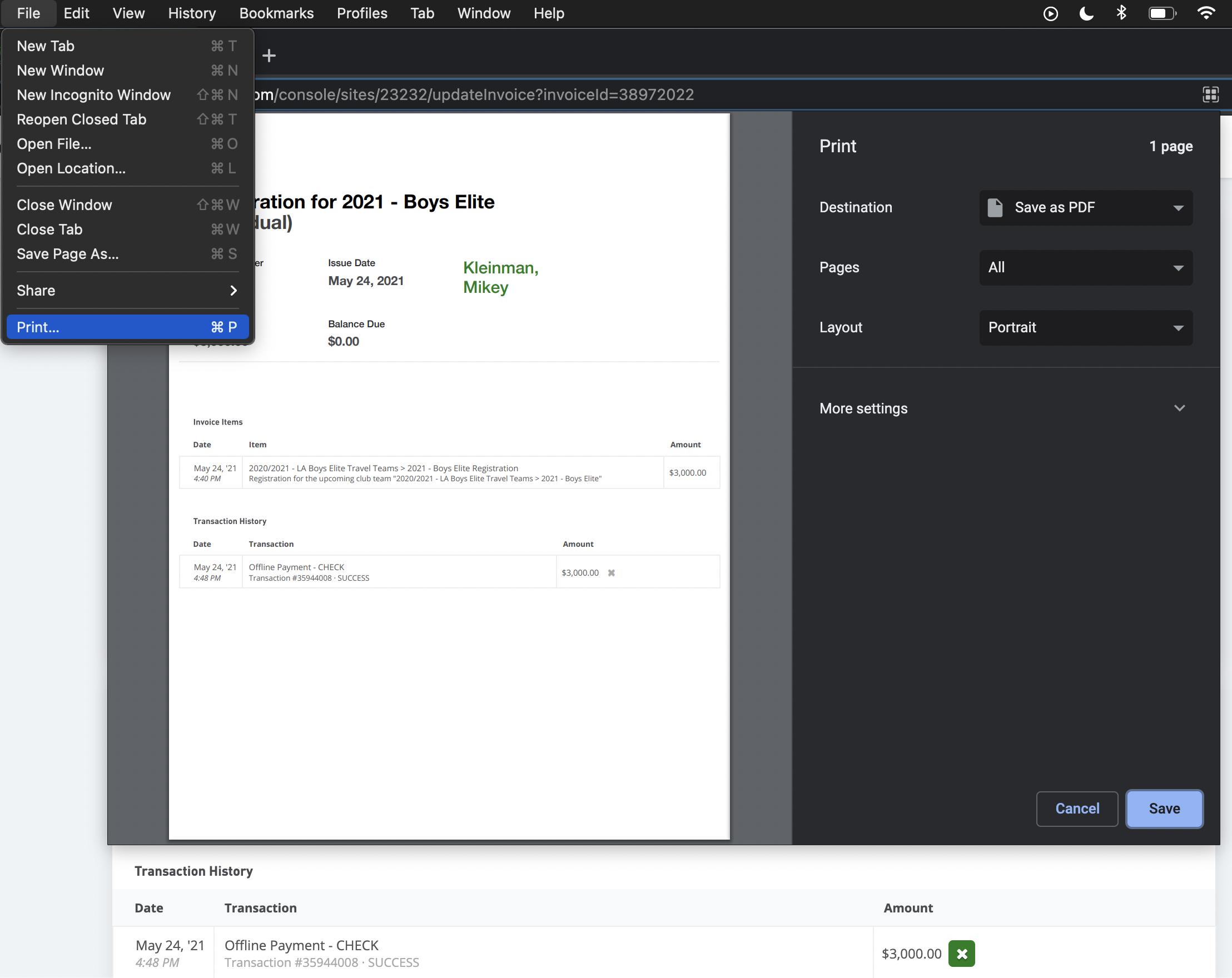Viewport: 1232px width, 978px height.
Task: Open the tab overview grid icon in address bar
Action: pyautogui.click(x=1211, y=94)
